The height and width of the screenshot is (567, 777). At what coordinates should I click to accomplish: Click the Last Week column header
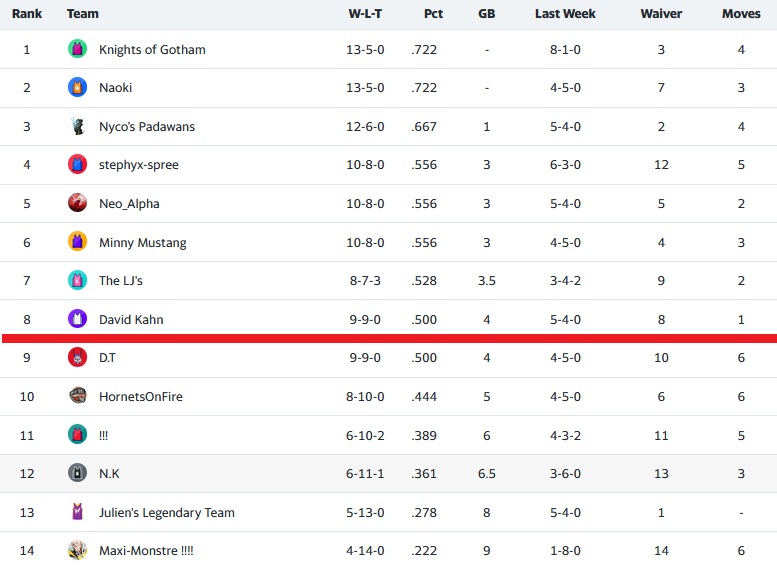click(565, 14)
